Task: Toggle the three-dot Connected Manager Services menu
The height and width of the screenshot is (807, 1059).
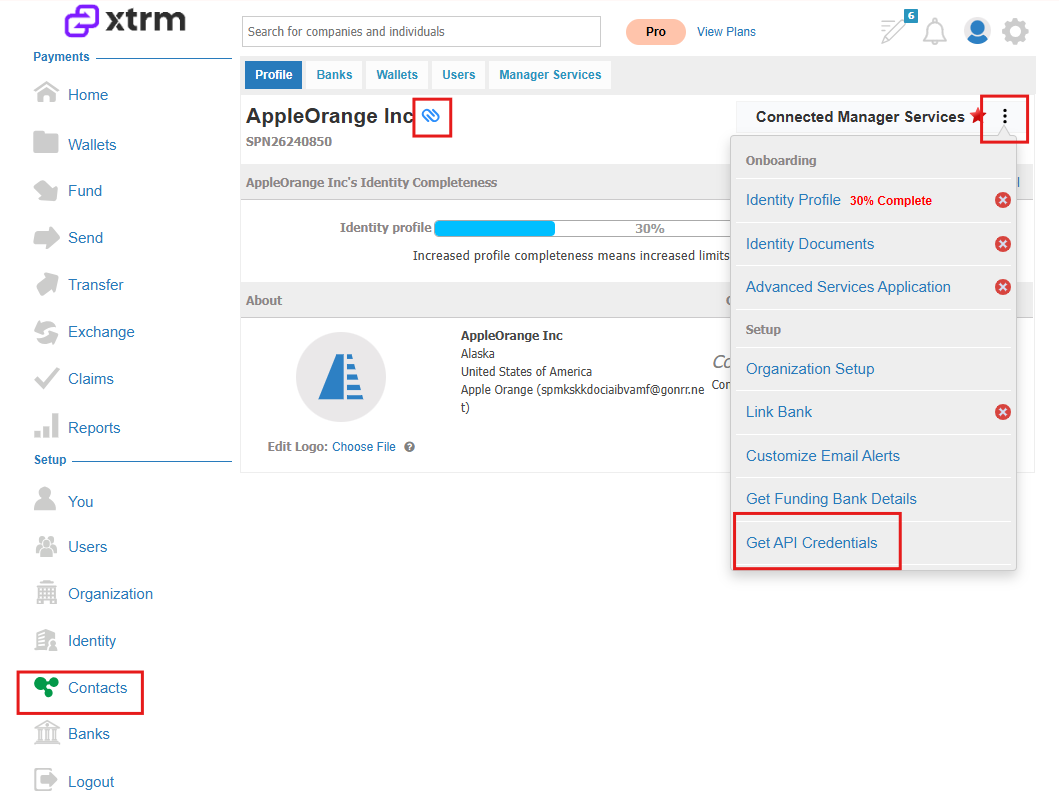Action: 1005,116
